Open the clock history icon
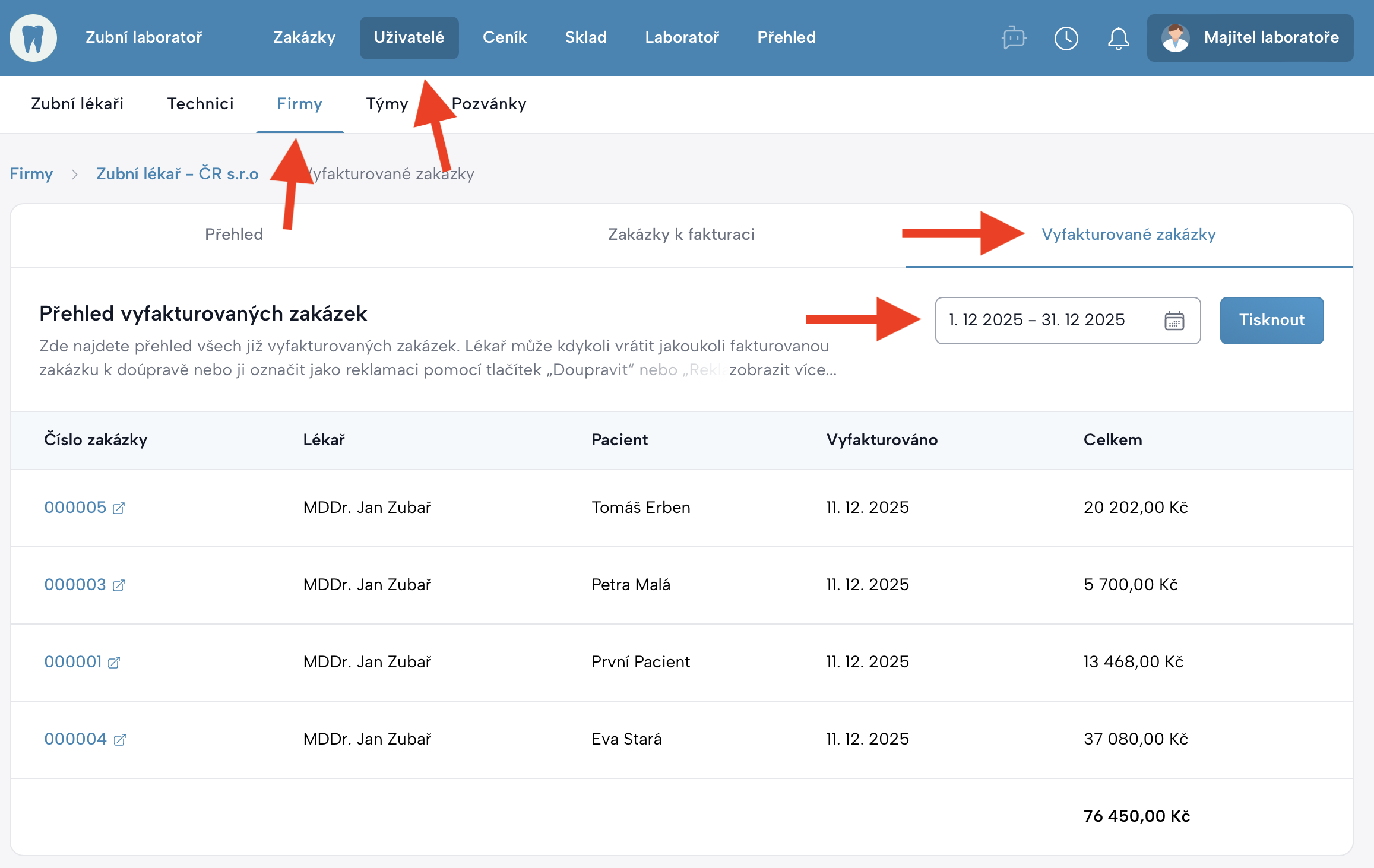The image size is (1374, 868). tap(1066, 38)
